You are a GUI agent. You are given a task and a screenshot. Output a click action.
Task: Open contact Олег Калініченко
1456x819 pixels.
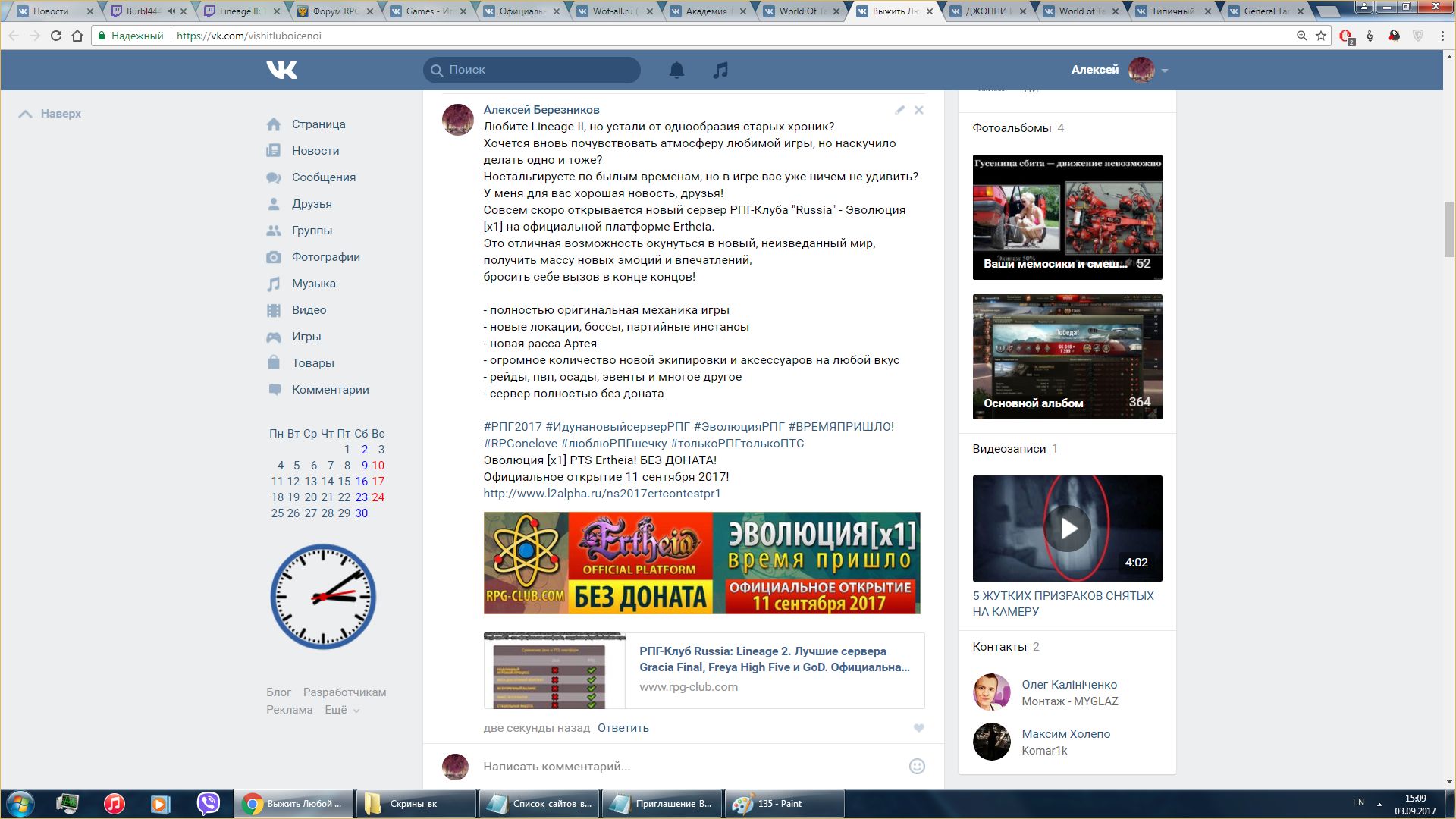1069,685
